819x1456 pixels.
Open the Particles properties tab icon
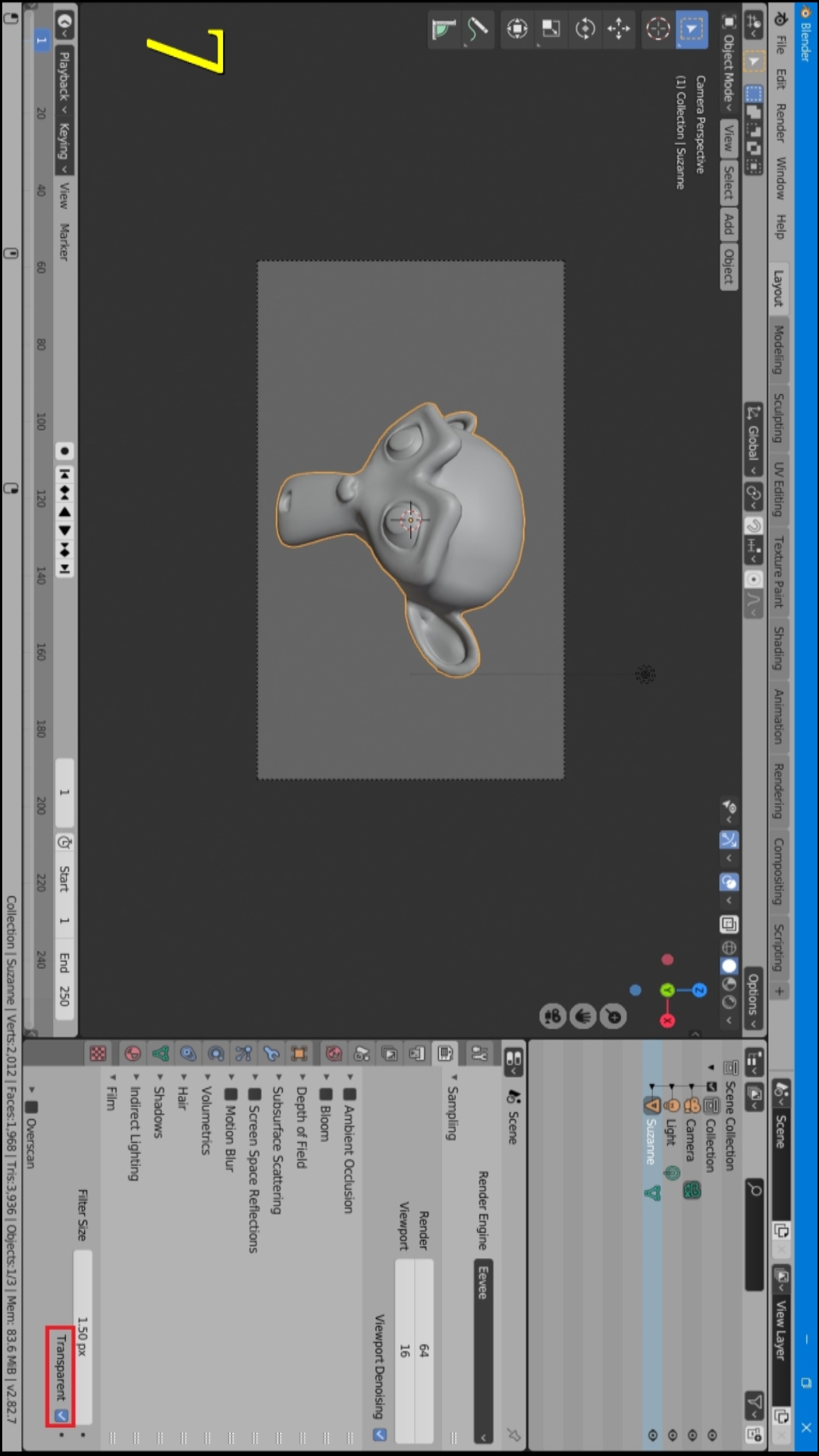coord(243,1053)
